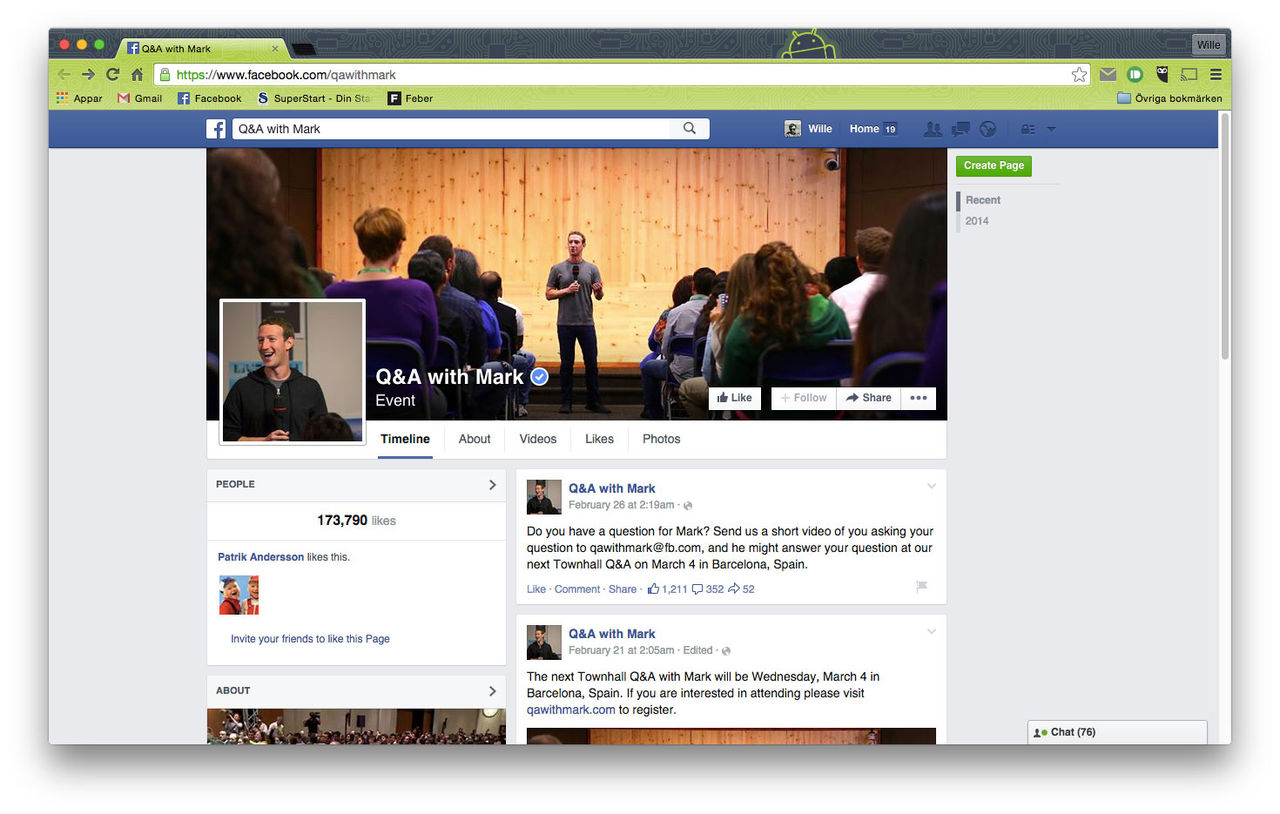Open the Appar bookmarks shortcut
The image size is (1280, 814).
coord(79,98)
